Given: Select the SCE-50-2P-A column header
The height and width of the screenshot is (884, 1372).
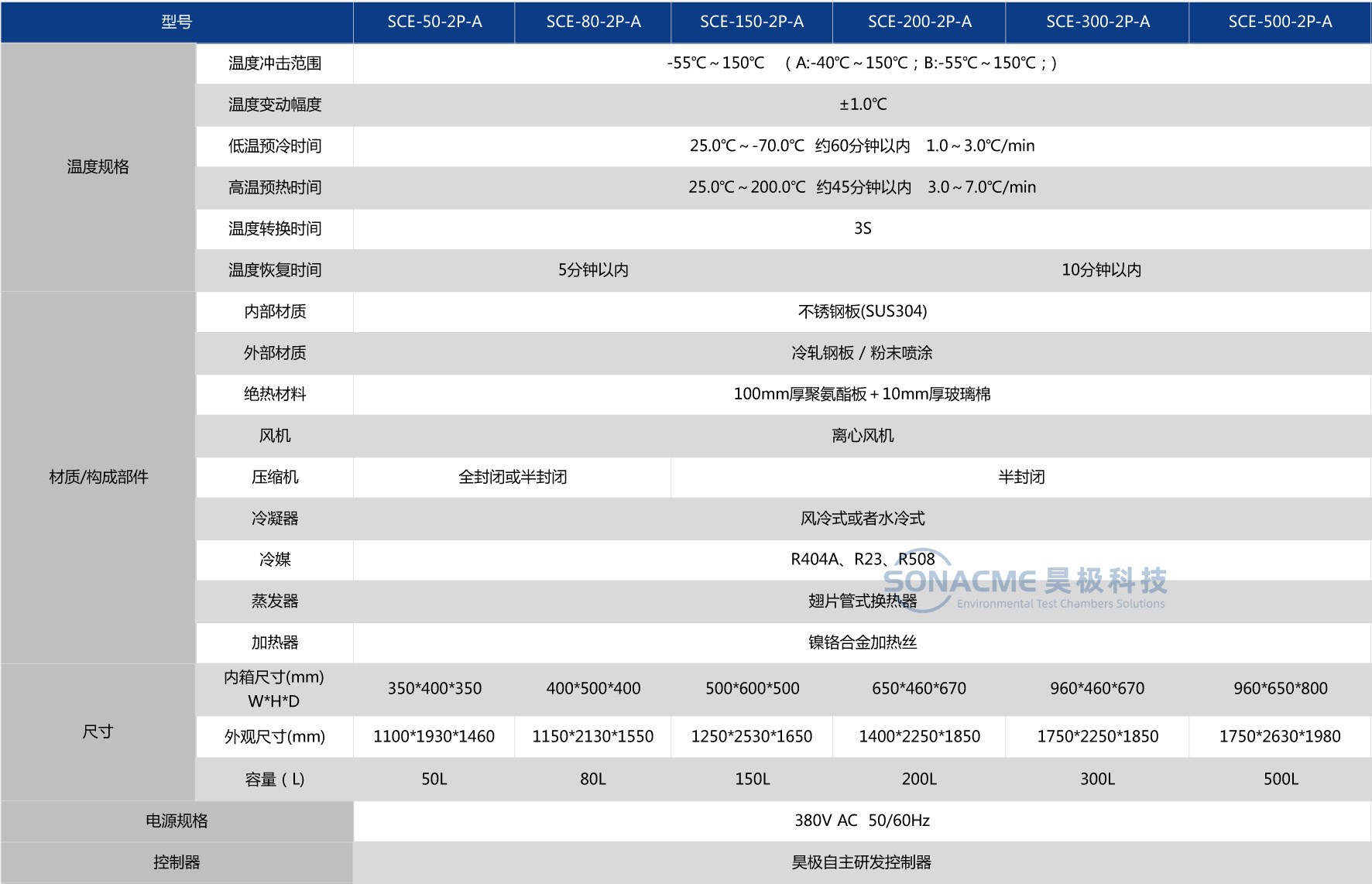Looking at the screenshot, I should click(x=434, y=22).
